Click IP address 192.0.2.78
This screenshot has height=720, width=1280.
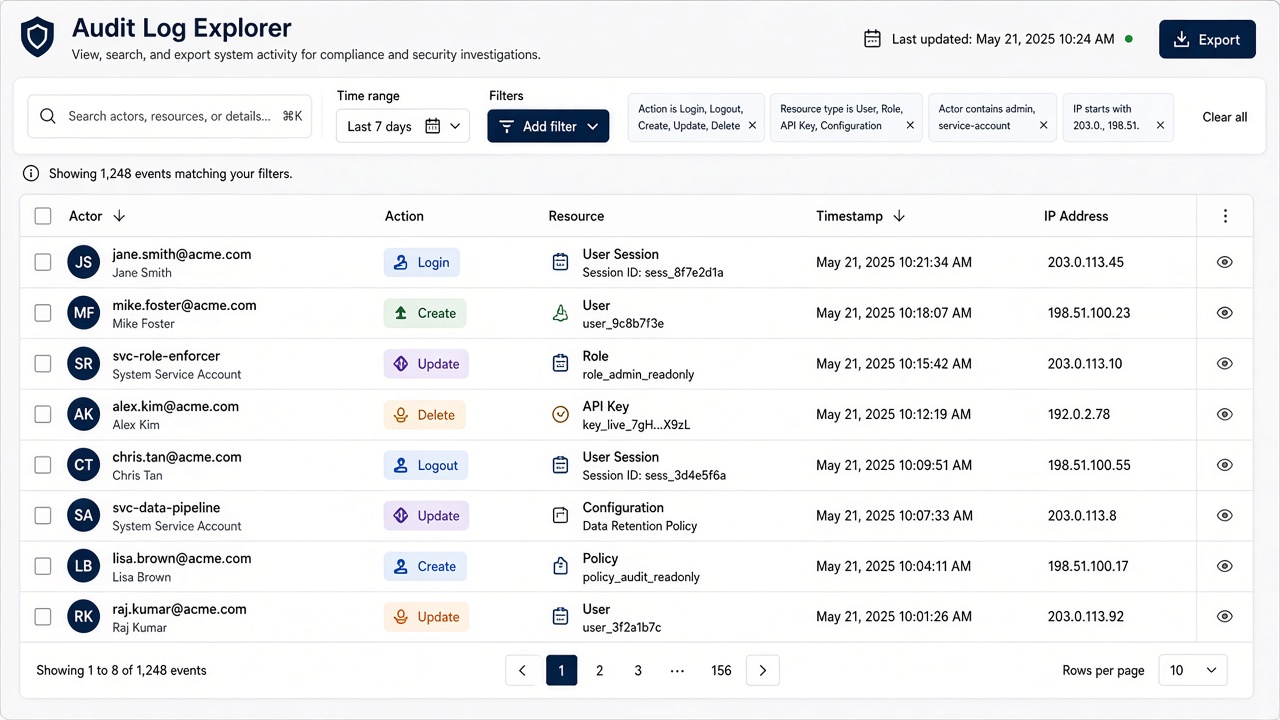click(x=1079, y=414)
